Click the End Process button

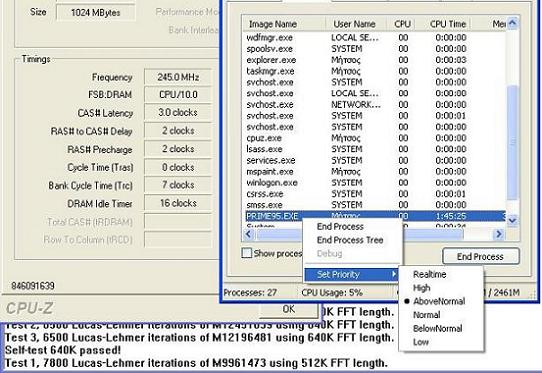pos(480,257)
